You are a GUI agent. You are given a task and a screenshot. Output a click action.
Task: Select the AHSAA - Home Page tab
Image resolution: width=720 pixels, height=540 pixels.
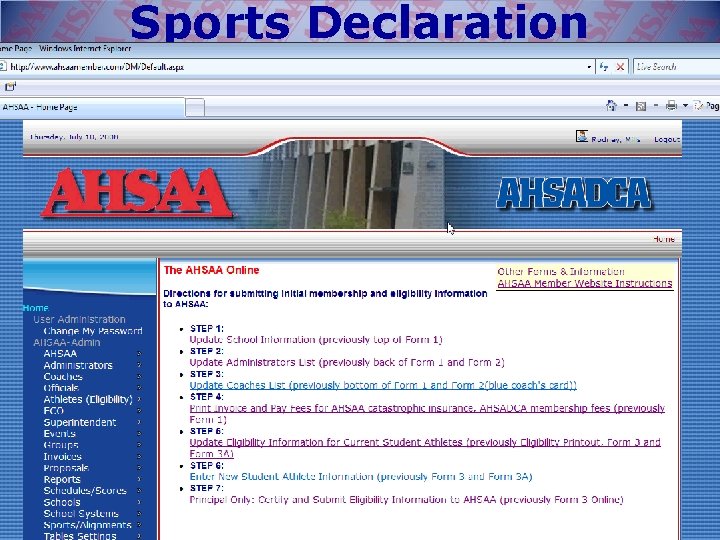point(92,107)
